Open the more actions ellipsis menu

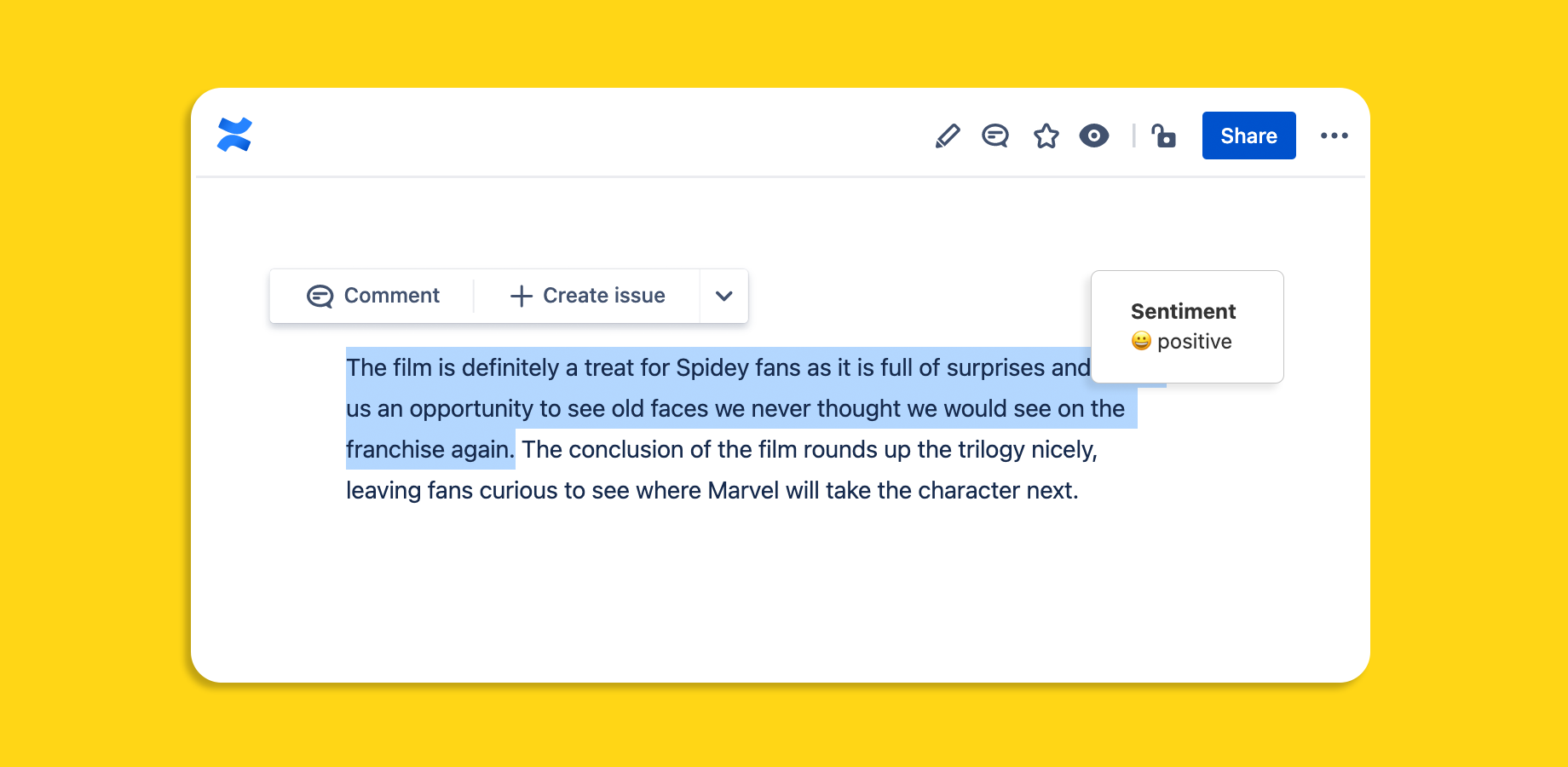[1334, 136]
